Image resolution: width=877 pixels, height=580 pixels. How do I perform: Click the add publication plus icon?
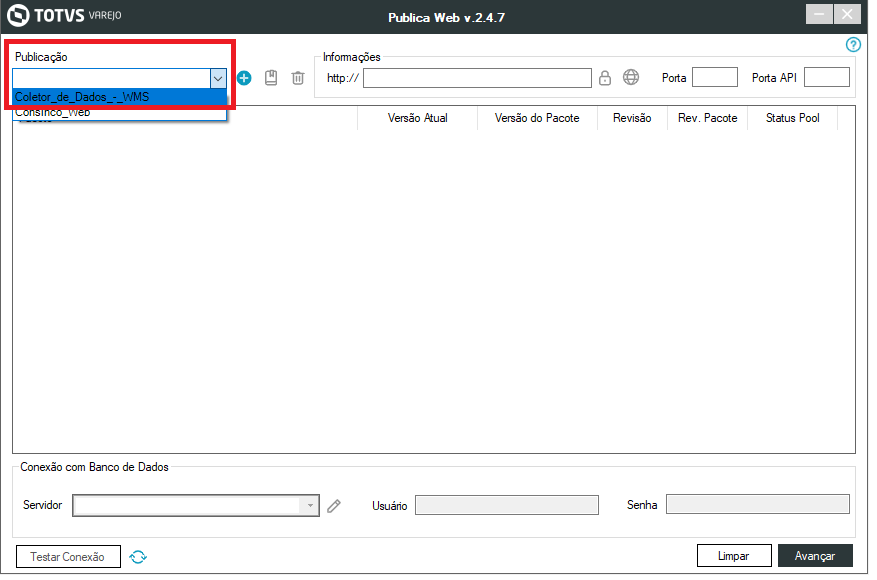point(244,78)
